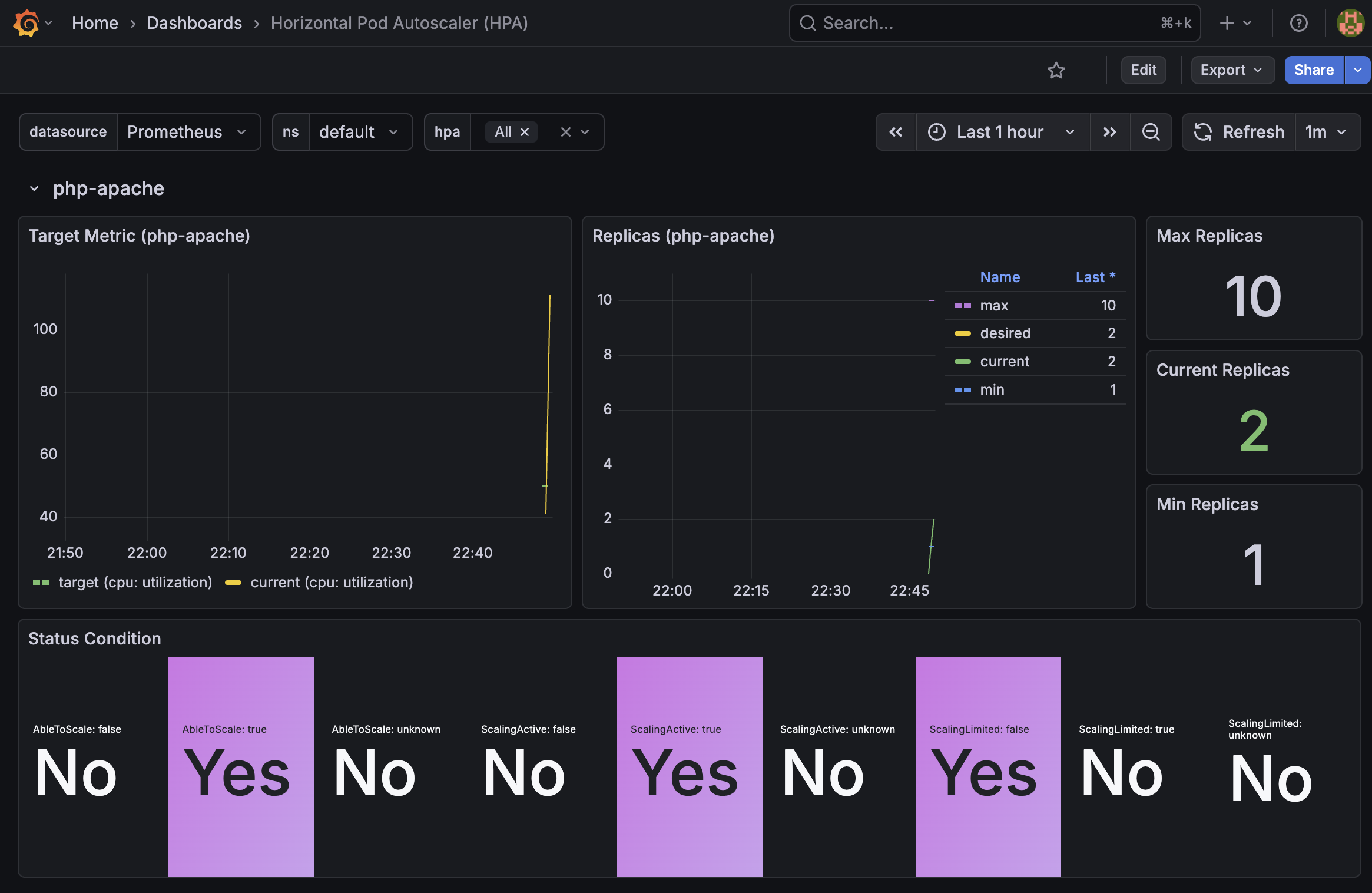Shift time range forward with double-right arrows
1372x893 pixels.
tap(1110, 133)
